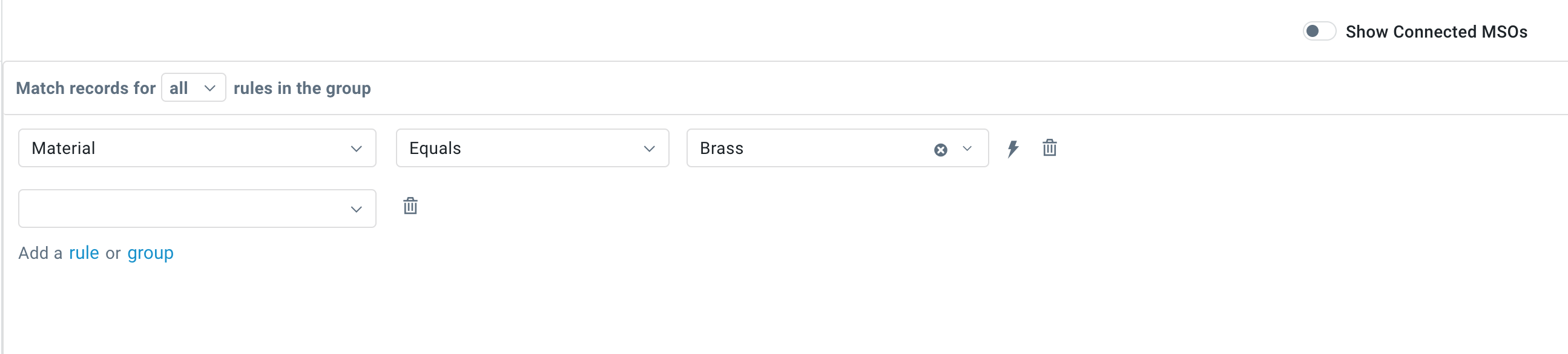Open the empty field selector dropdown
The image size is (1568, 354).
183,209
